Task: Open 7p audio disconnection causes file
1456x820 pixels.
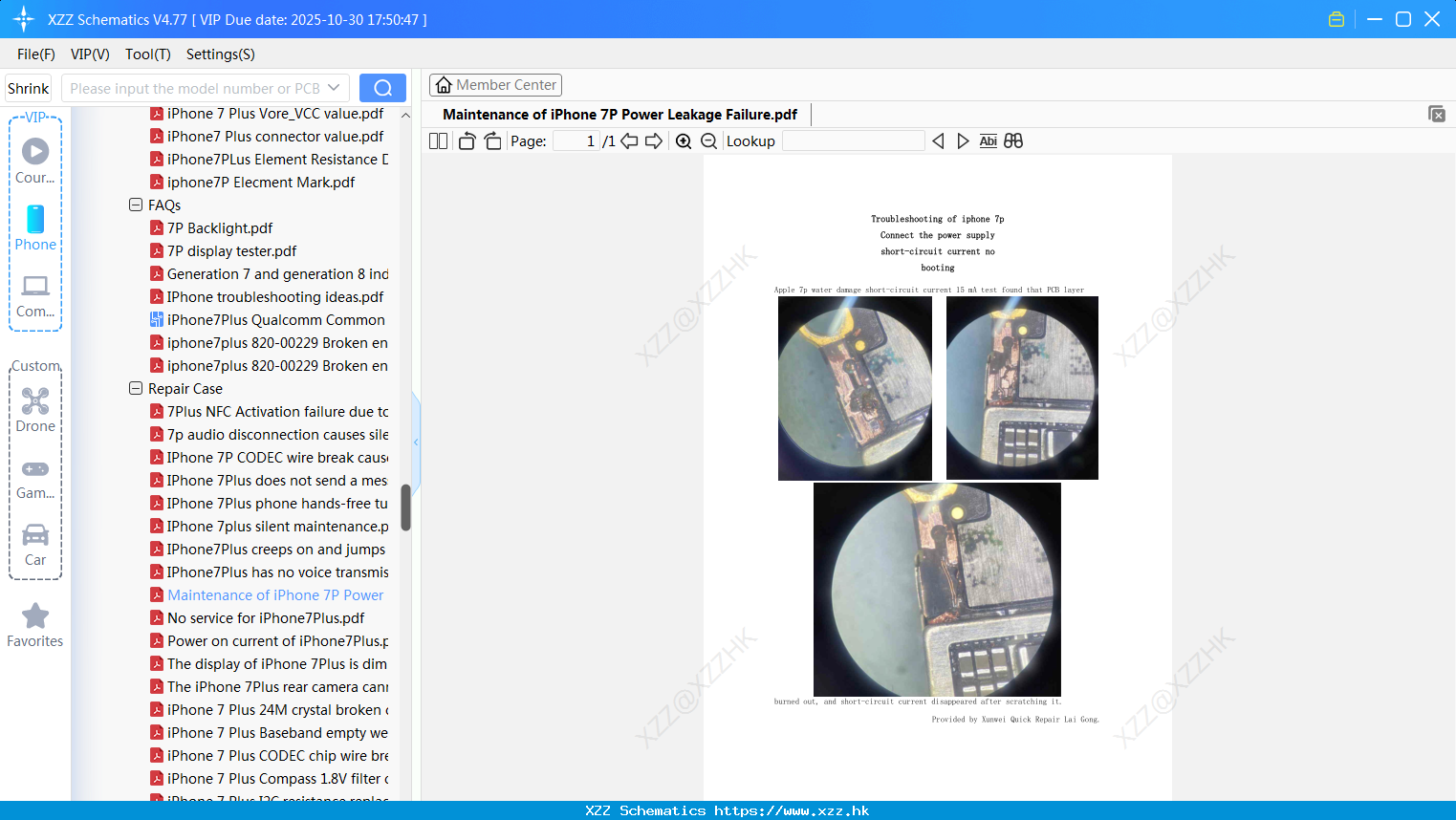Action: click(269, 435)
